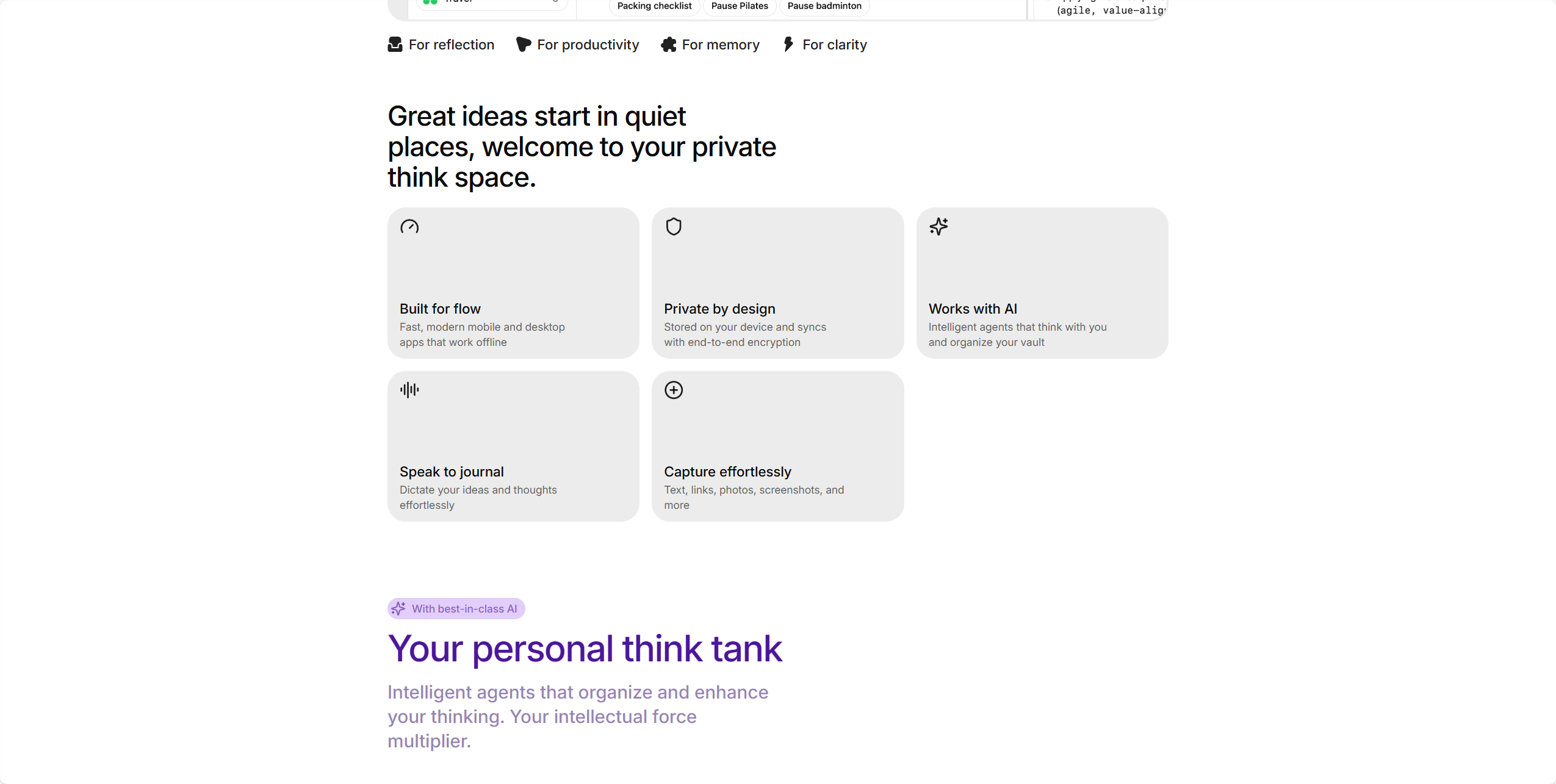This screenshot has width=1556, height=784.
Task: Click the audio waveform icon in Speak to journal
Action: pos(409,390)
